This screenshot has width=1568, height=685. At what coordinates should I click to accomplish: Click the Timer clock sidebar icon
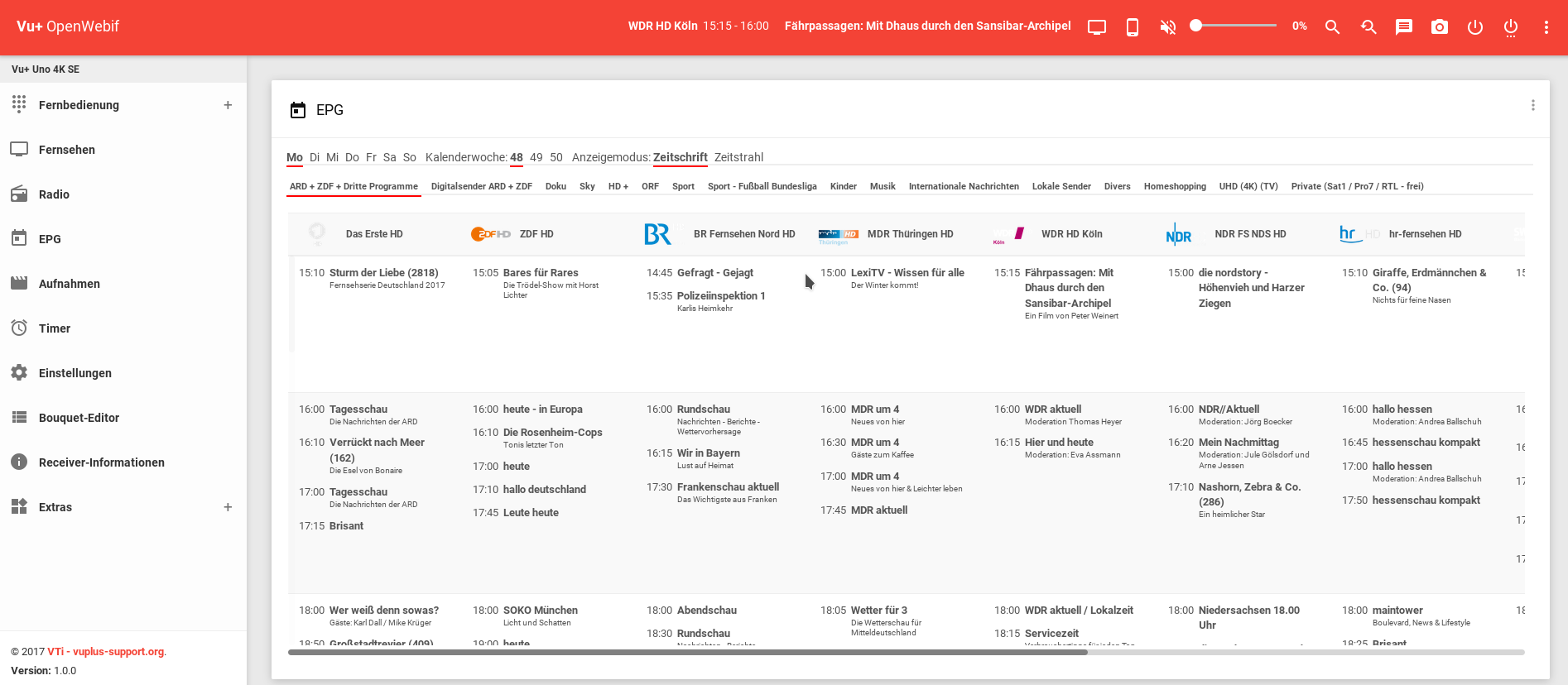click(x=19, y=328)
